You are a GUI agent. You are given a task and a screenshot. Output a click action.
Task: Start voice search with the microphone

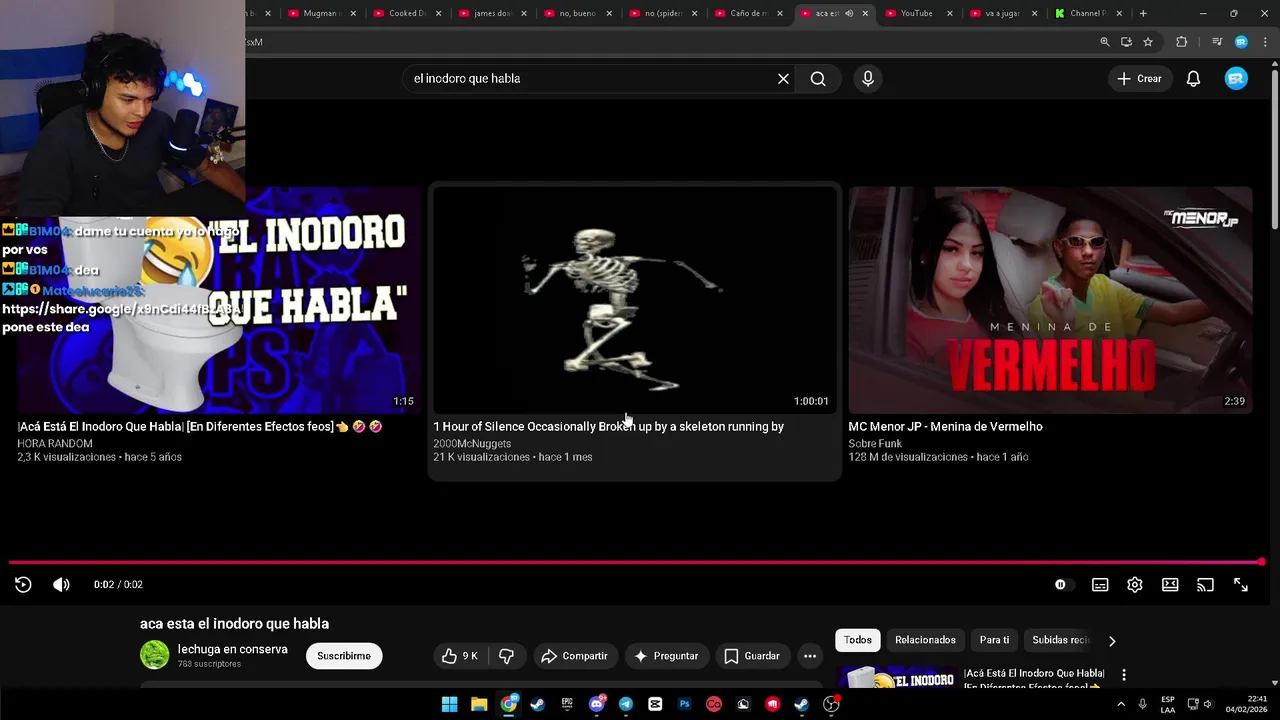coord(868,79)
